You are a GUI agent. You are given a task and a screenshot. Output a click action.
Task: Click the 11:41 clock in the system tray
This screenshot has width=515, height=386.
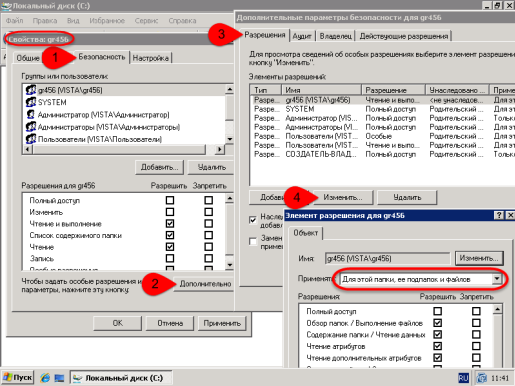[x=500, y=378]
